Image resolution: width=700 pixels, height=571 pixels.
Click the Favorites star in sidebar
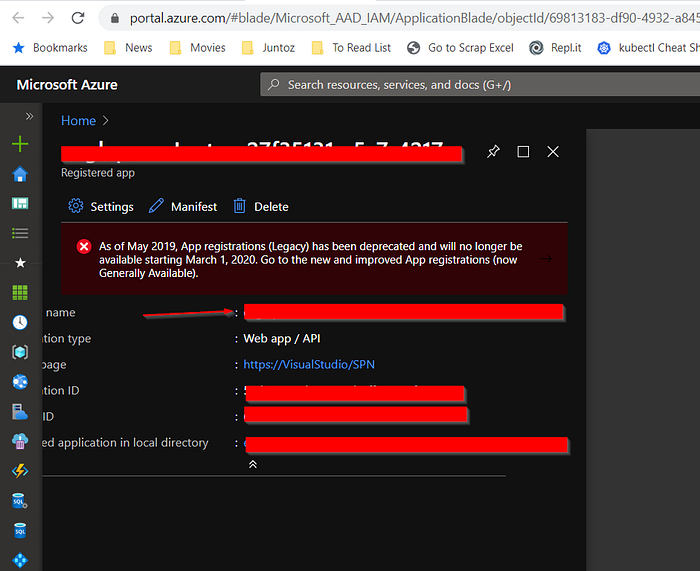pos(20,263)
